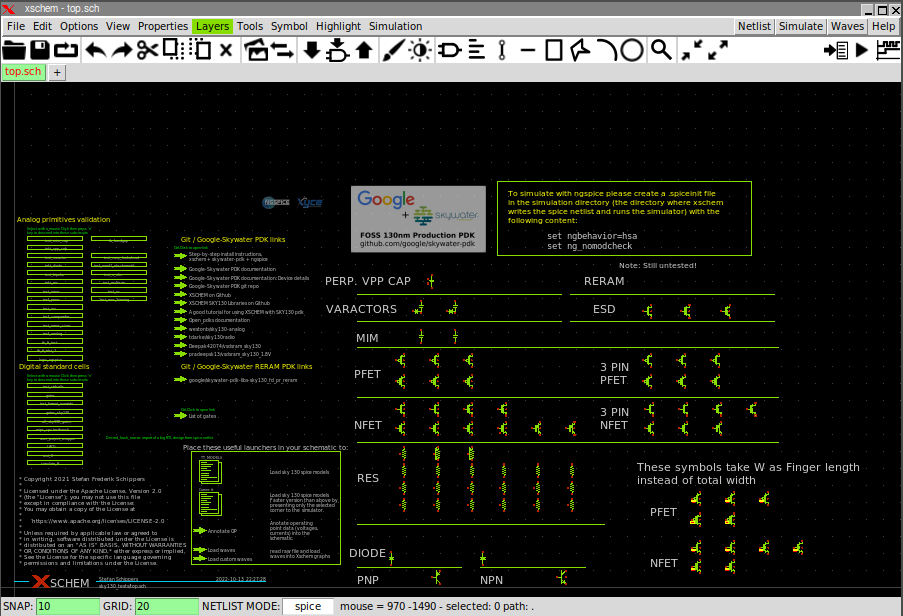Select the draw rectangle tool
903x616 pixels.
pyautogui.click(x=555, y=49)
